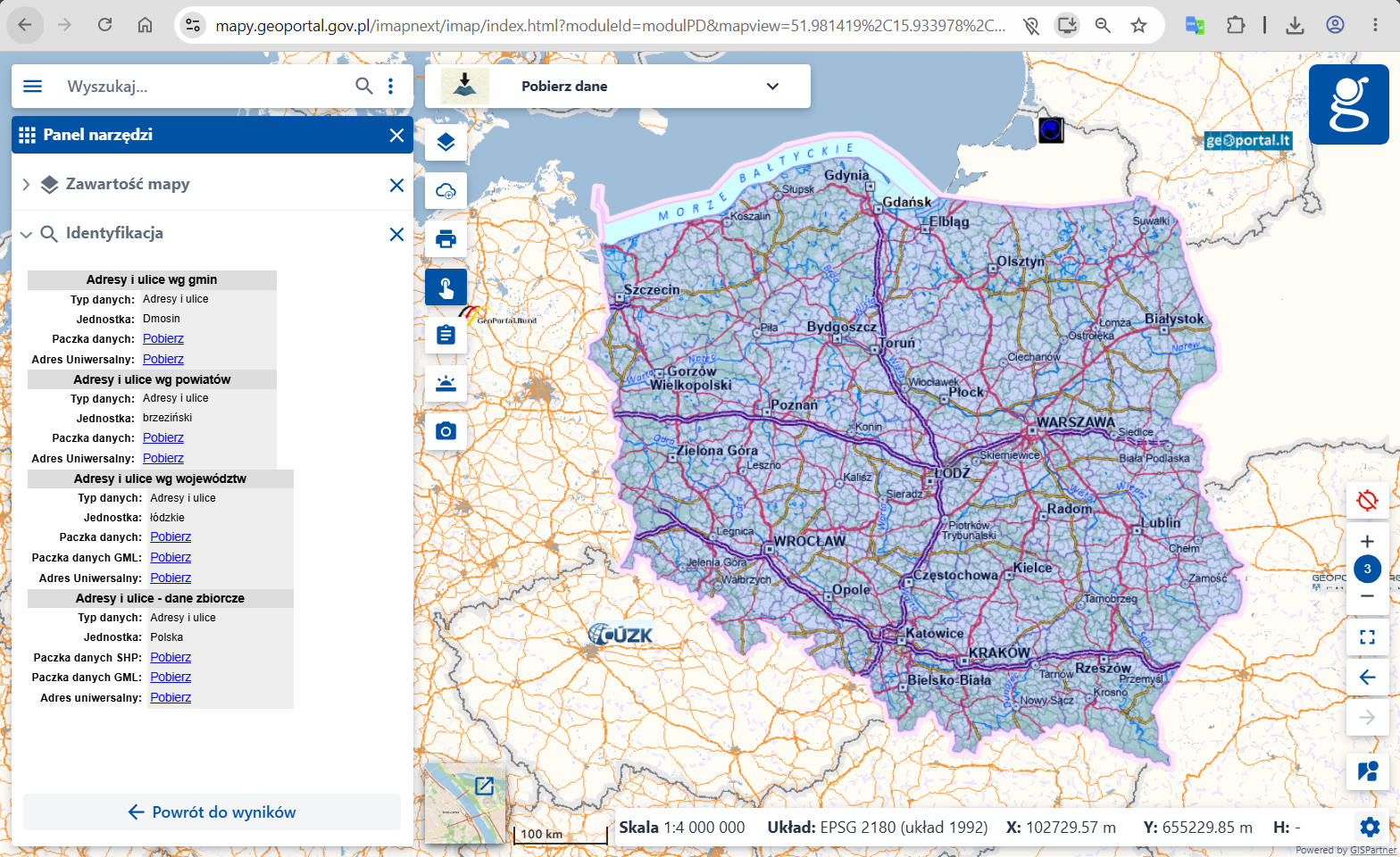Close the Zawartość mapy section

coord(397,185)
